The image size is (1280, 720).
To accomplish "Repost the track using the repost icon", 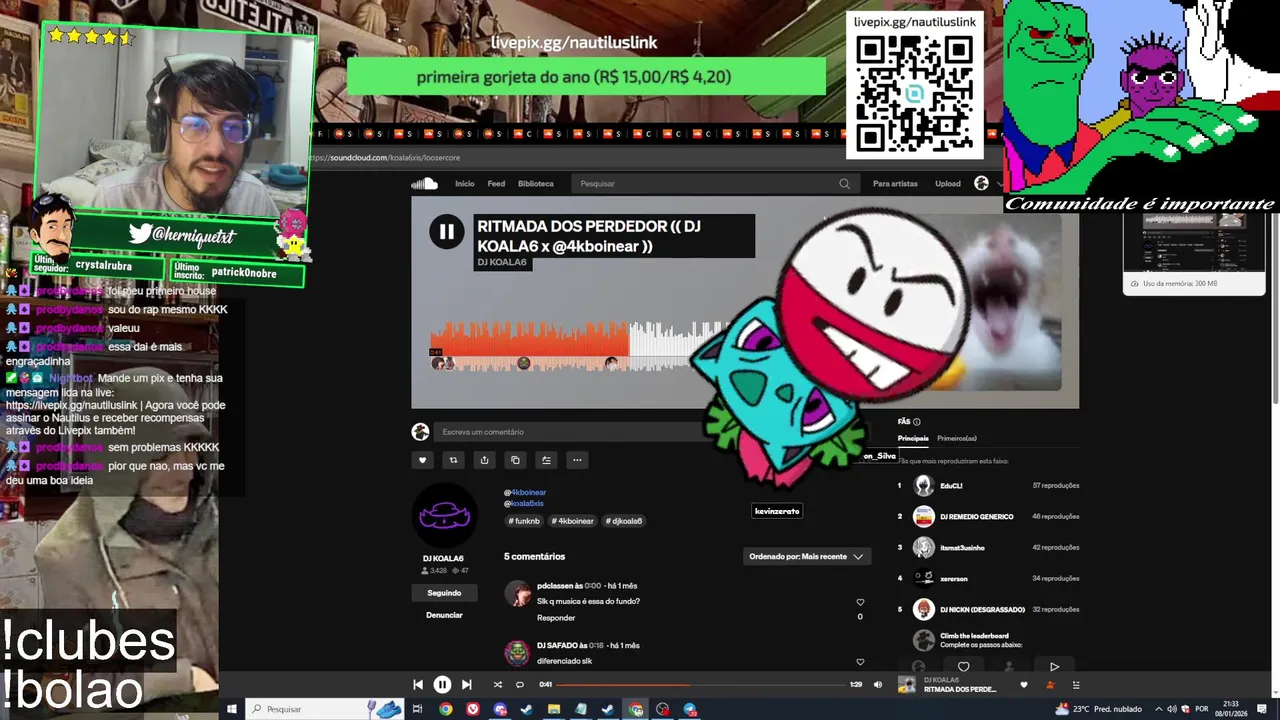I will [x=453, y=460].
